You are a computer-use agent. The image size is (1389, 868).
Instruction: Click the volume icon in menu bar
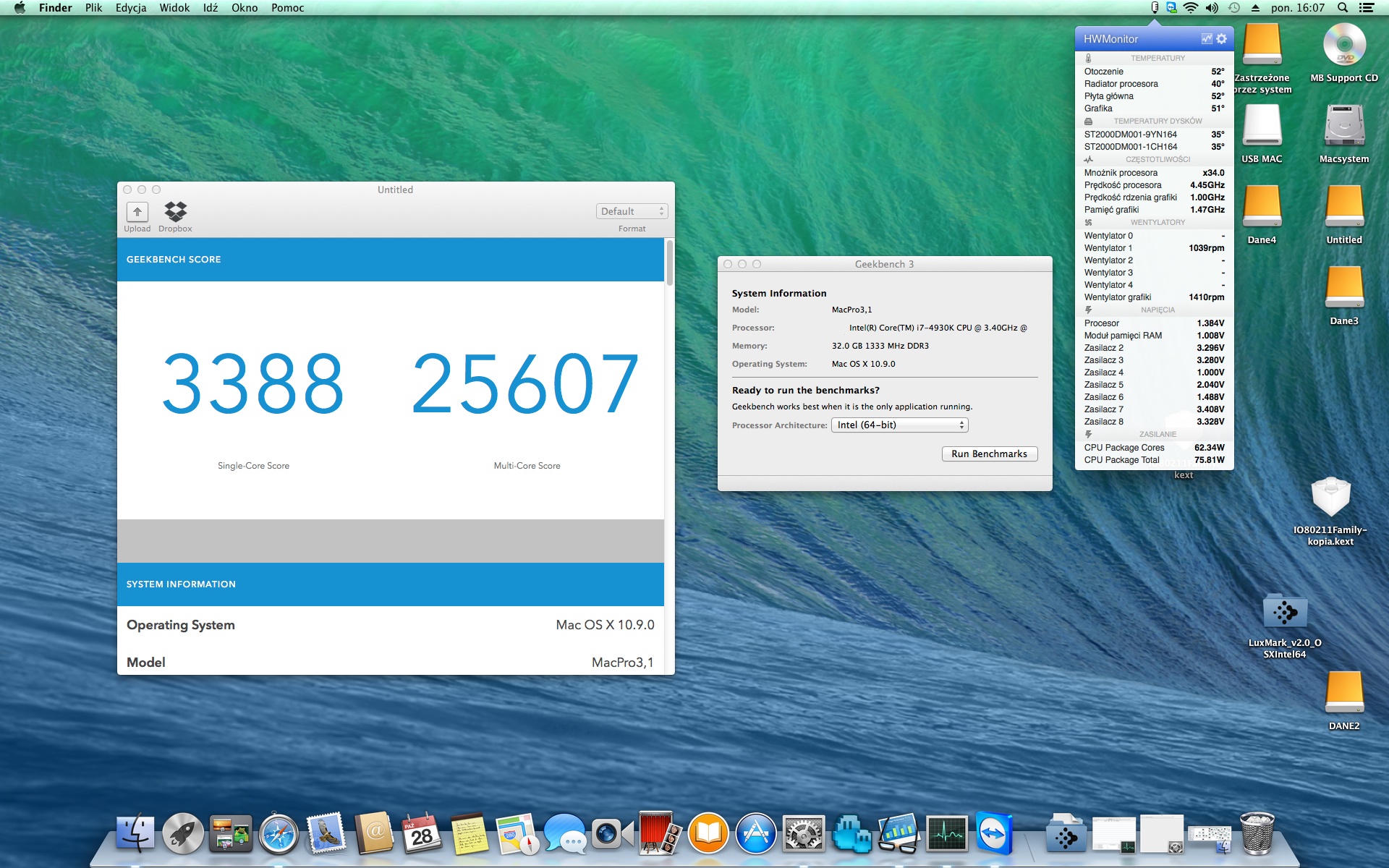click(1212, 8)
